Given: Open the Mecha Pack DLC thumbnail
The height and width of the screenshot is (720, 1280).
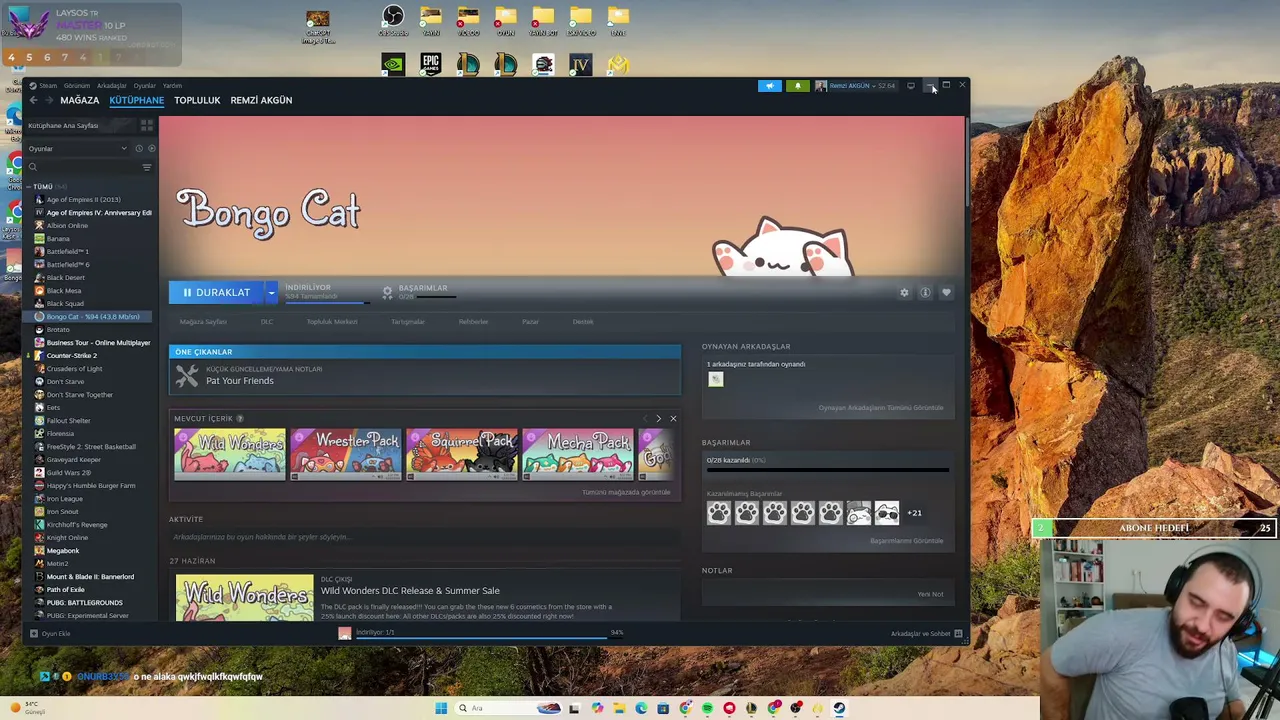Looking at the screenshot, I should (578, 454).
